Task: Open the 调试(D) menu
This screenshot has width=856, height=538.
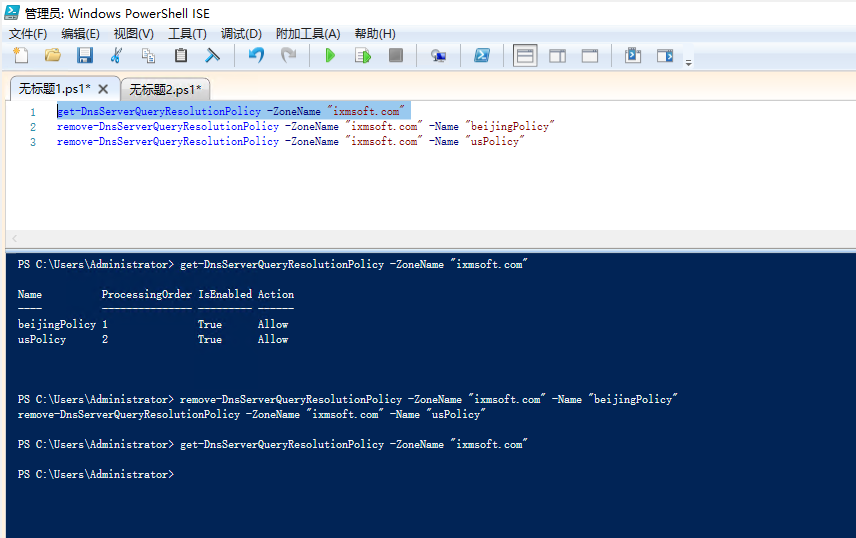Action: [241, 34]
